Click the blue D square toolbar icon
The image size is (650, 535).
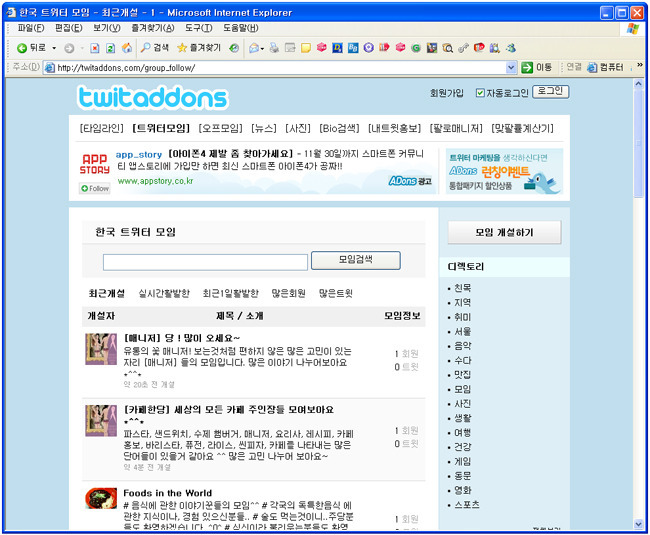(x=337, y=48)
